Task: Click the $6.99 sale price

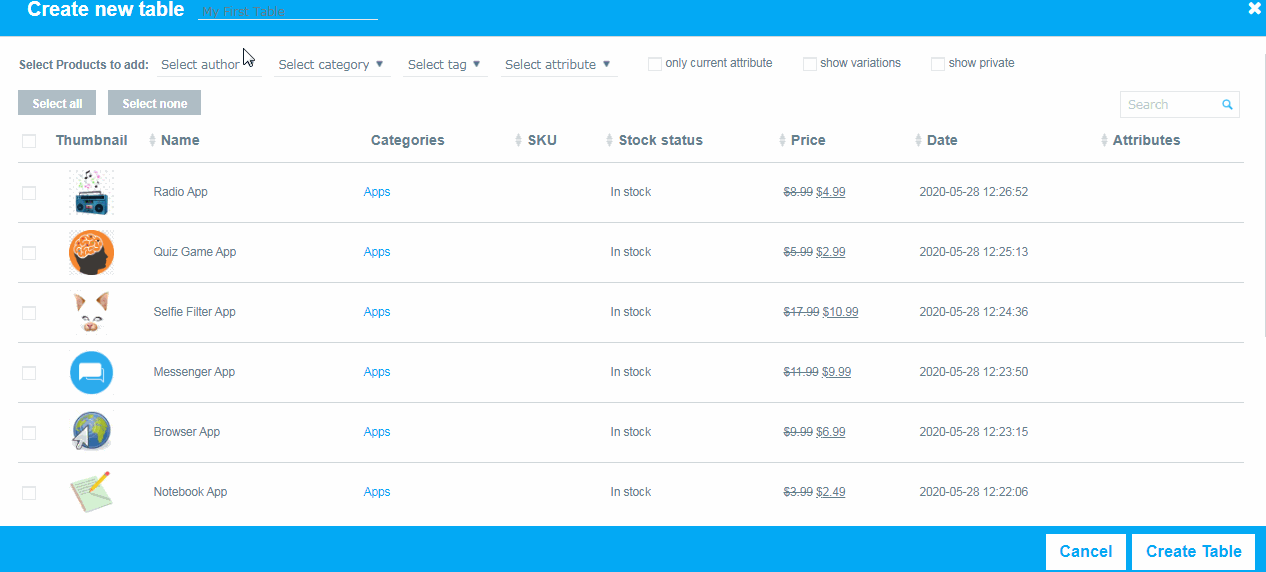Action: (831, 432)
